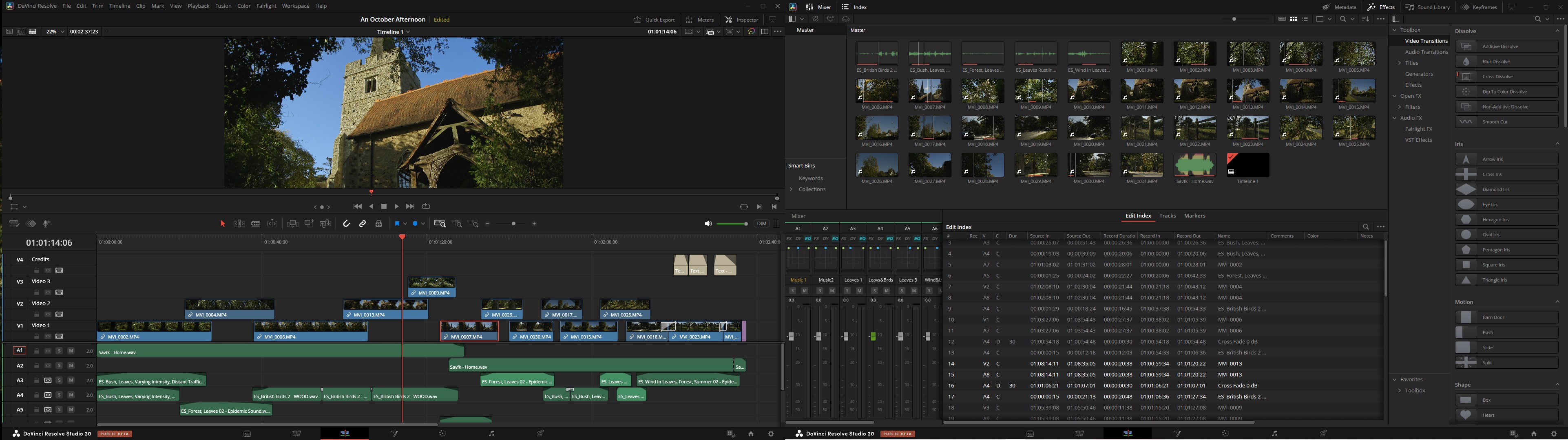Select the Blade Edit Mode tool
This screenshot has width=1568, height=440.
[256, 224]
